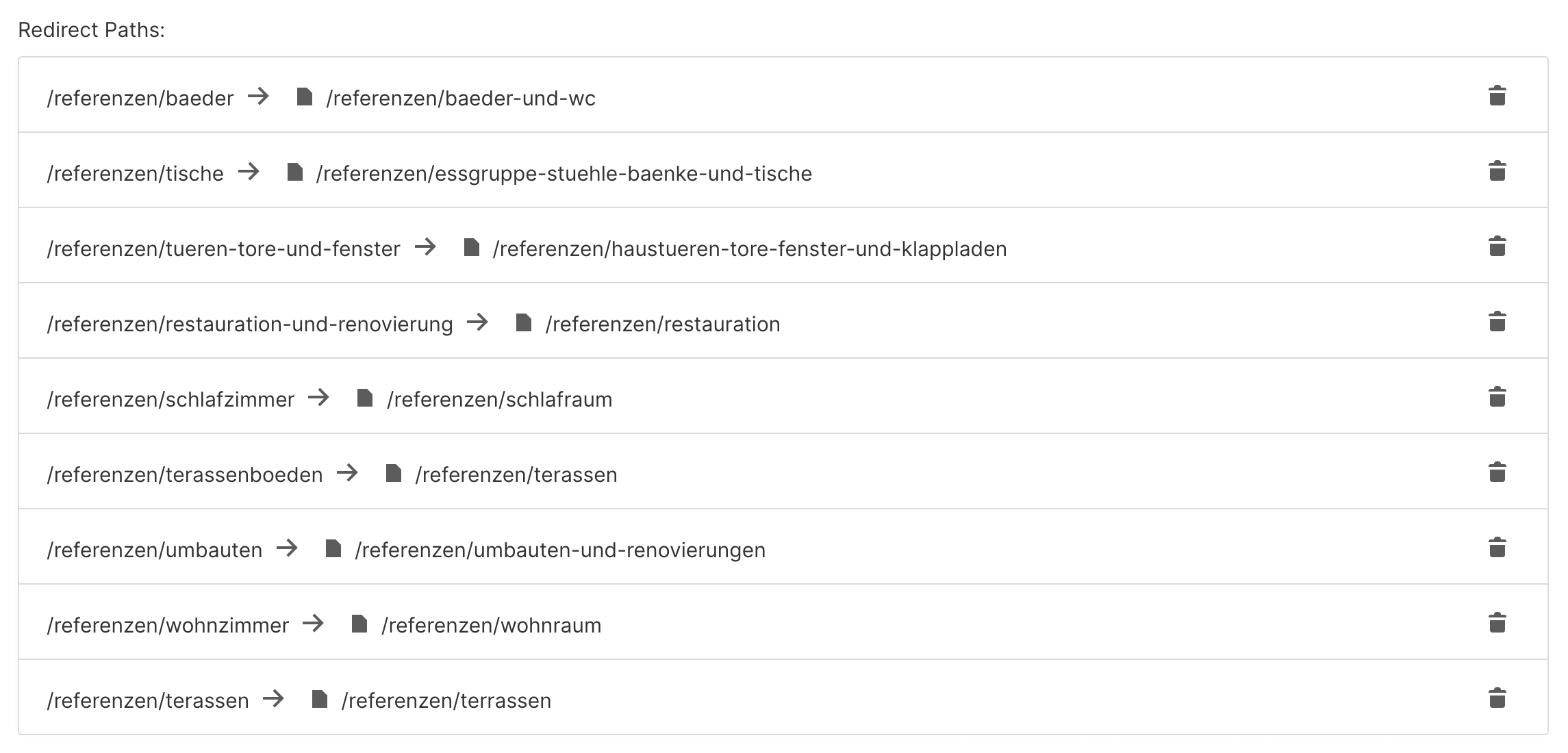The image size is (1568, 753).
Task: Click the /referenzen/restauration target path
Action: click(x=662, y=324)
